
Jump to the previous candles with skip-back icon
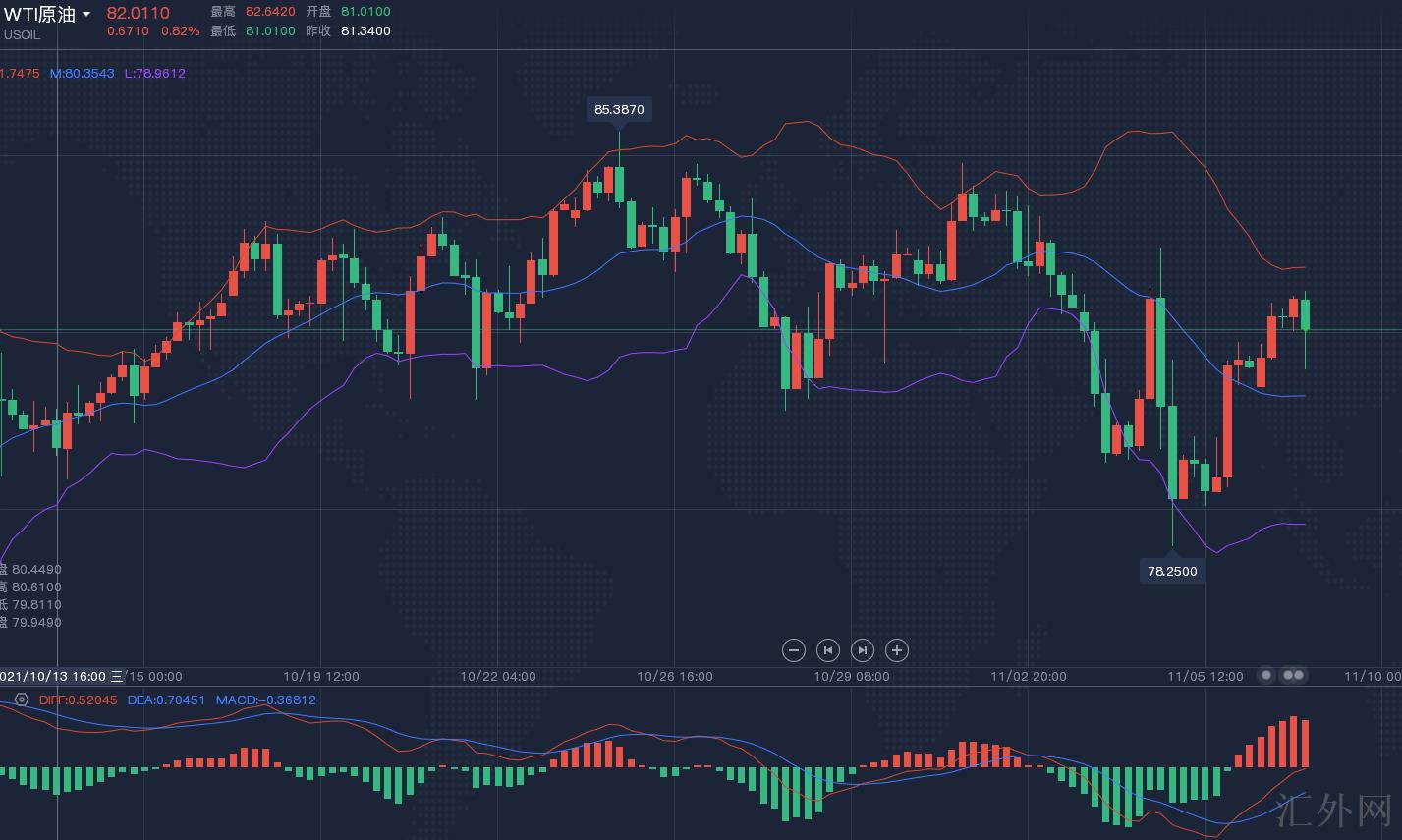coord(828,650)
